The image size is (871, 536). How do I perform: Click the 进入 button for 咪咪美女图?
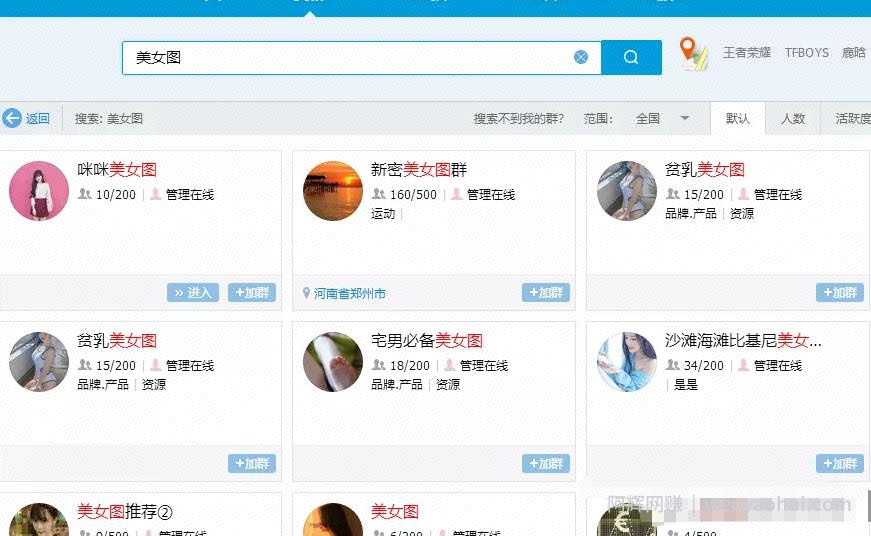click(x=193, y=292)
